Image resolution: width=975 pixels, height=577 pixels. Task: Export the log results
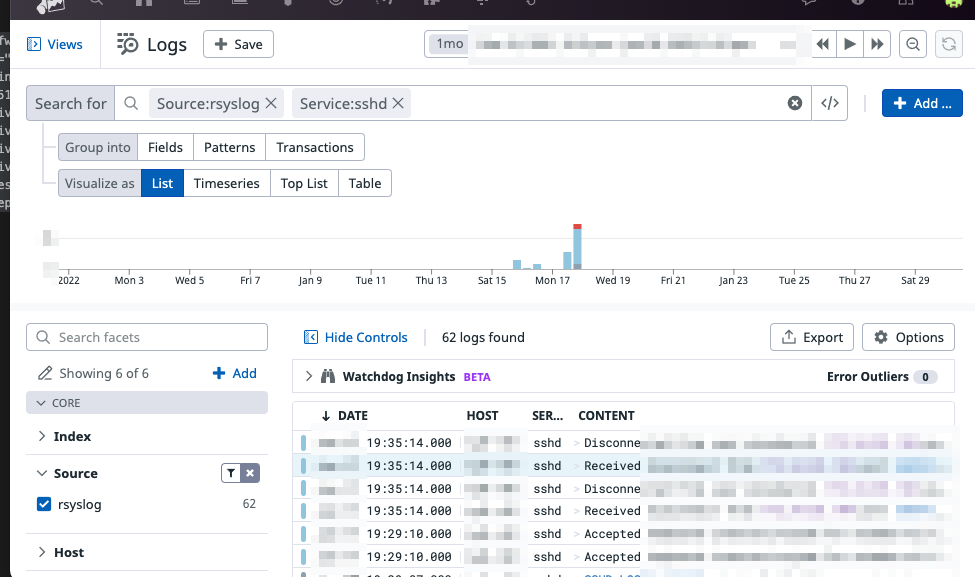811,337
